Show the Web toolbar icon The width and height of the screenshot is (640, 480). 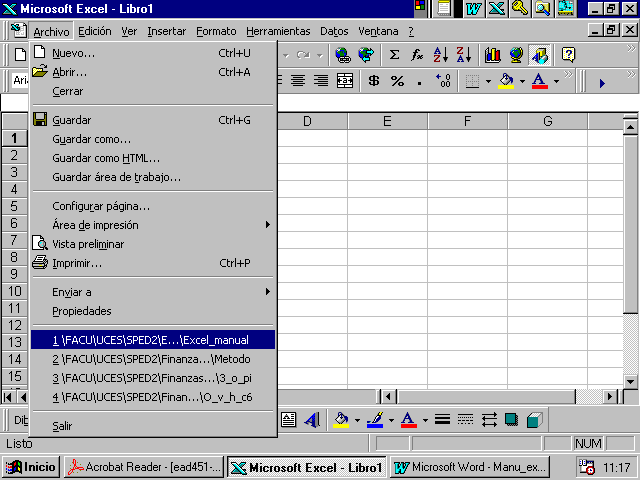coord(366,55)
